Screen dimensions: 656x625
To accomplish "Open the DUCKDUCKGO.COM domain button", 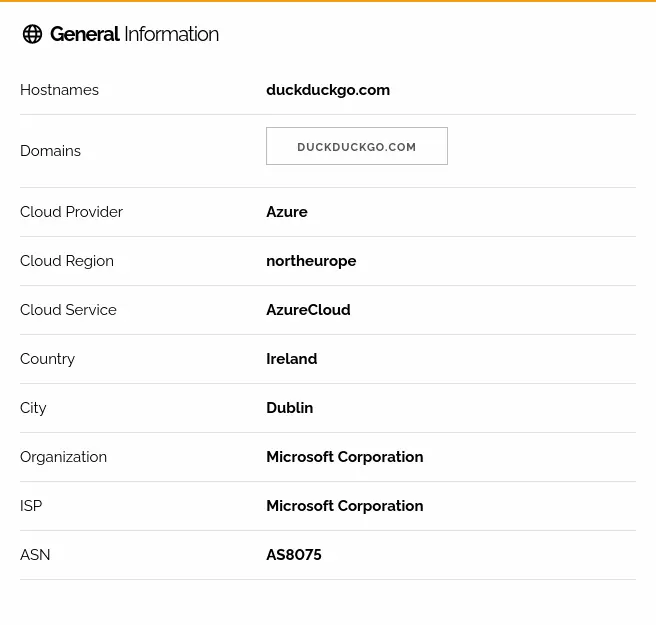I will (x=356, y=146).
